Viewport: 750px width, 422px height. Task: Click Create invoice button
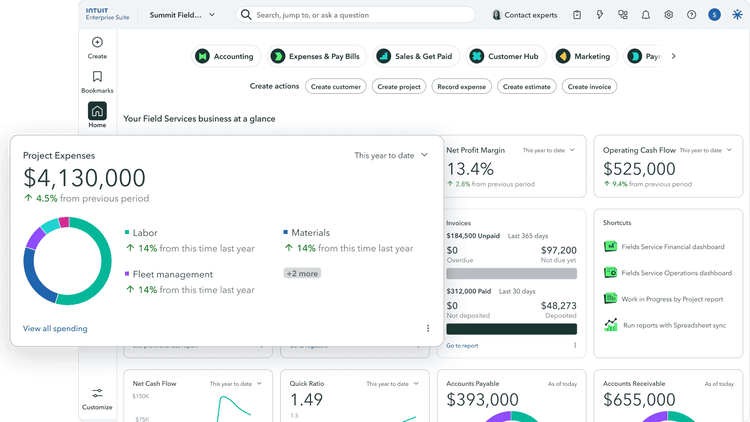[589, 87]
